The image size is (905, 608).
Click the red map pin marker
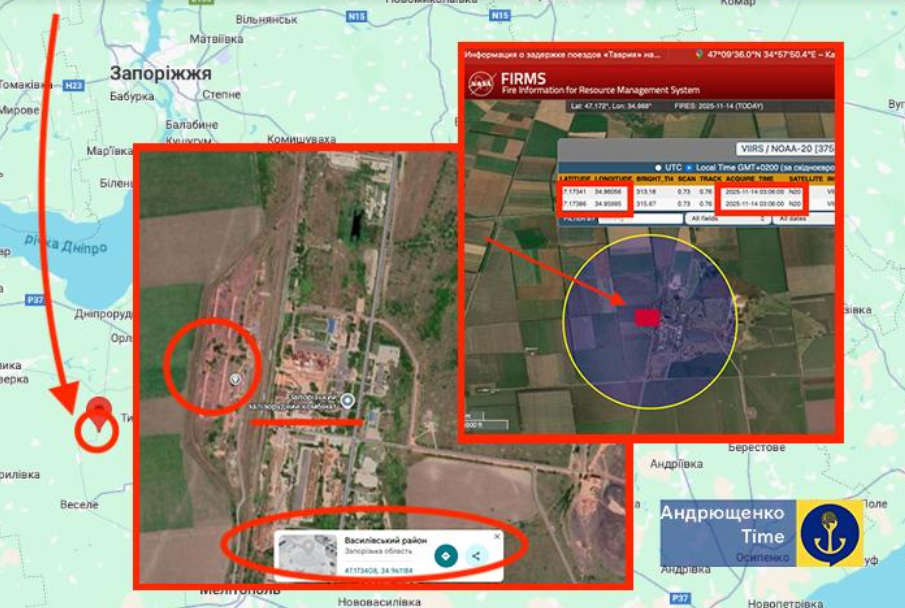(x=98, y=409)
